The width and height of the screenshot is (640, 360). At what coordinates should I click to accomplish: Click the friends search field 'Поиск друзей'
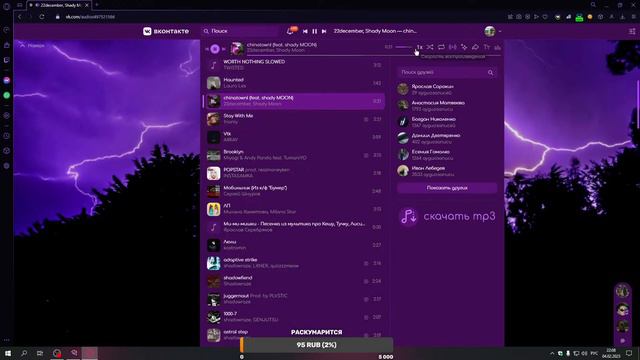click(x=447, y=72)
